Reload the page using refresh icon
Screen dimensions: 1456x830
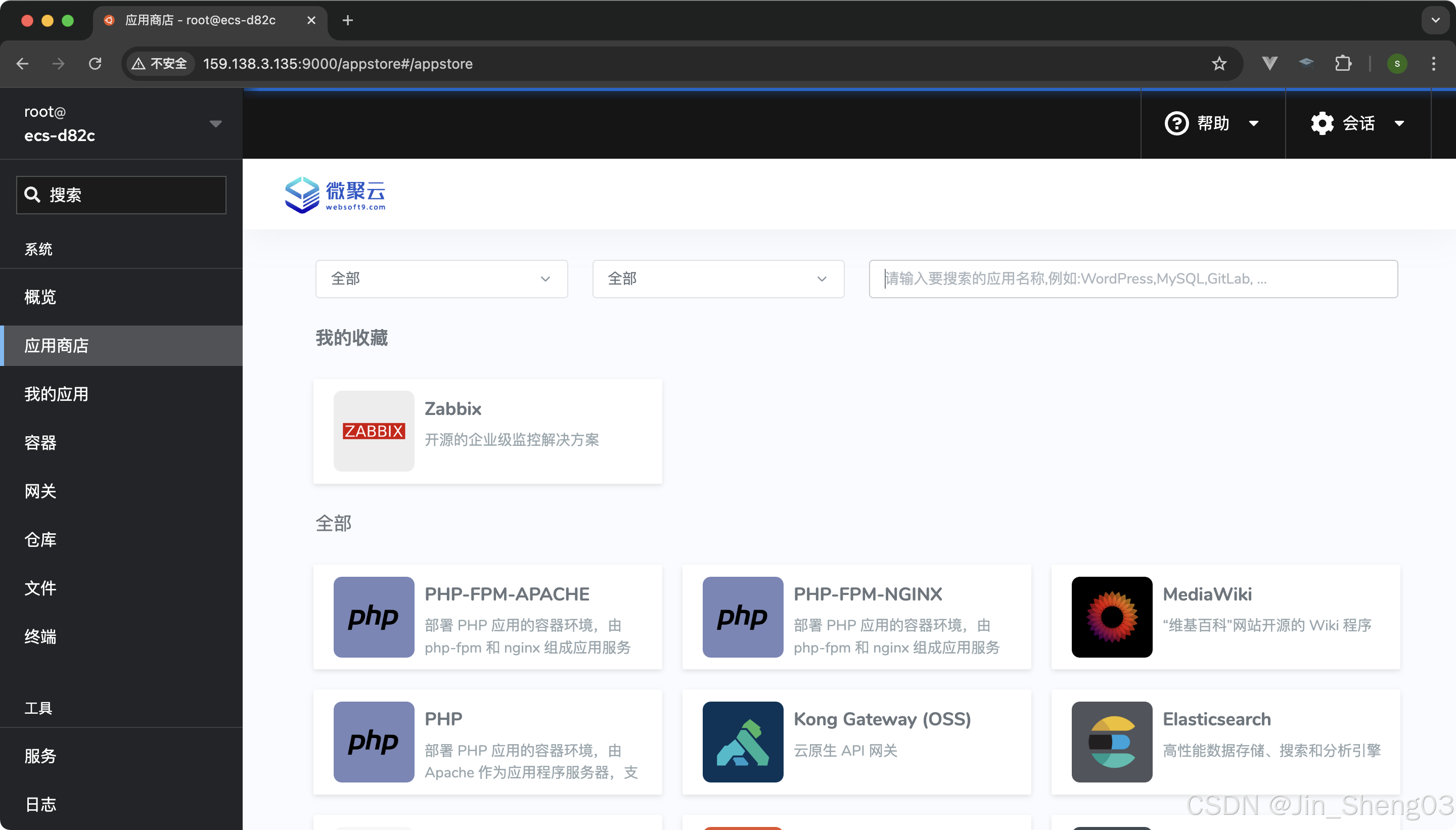tap(95, 64)
